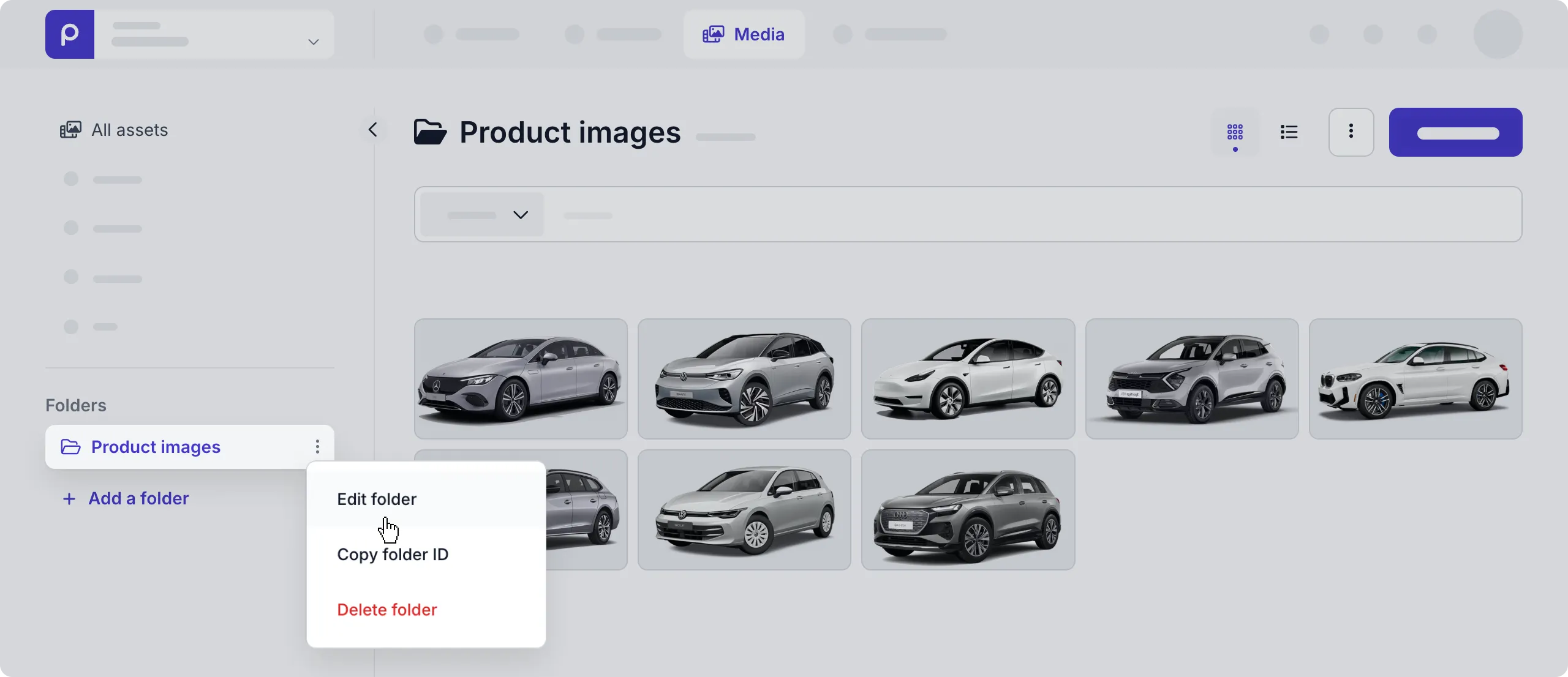Open the Volkswagen Golf hatchback thumbnail
The image size is (1568, 677).
(x=744, y=510)
